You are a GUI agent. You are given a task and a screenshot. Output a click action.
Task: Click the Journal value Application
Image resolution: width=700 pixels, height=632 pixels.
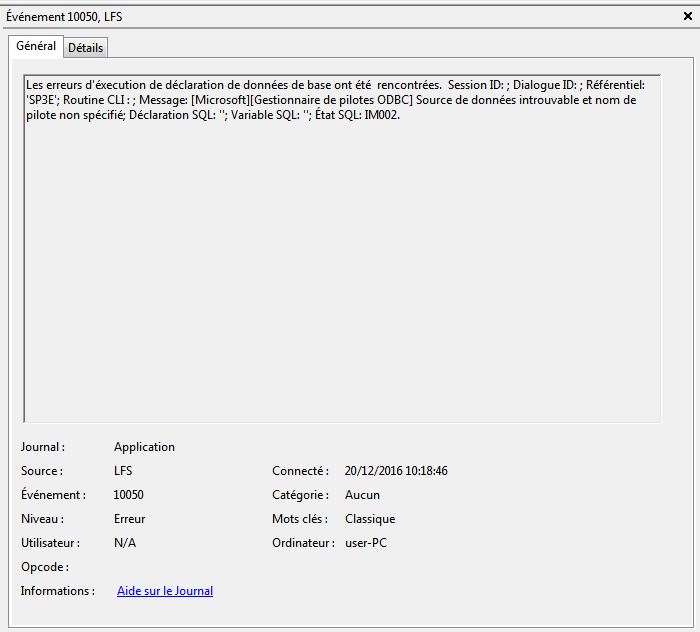click(x=144, y=447)
